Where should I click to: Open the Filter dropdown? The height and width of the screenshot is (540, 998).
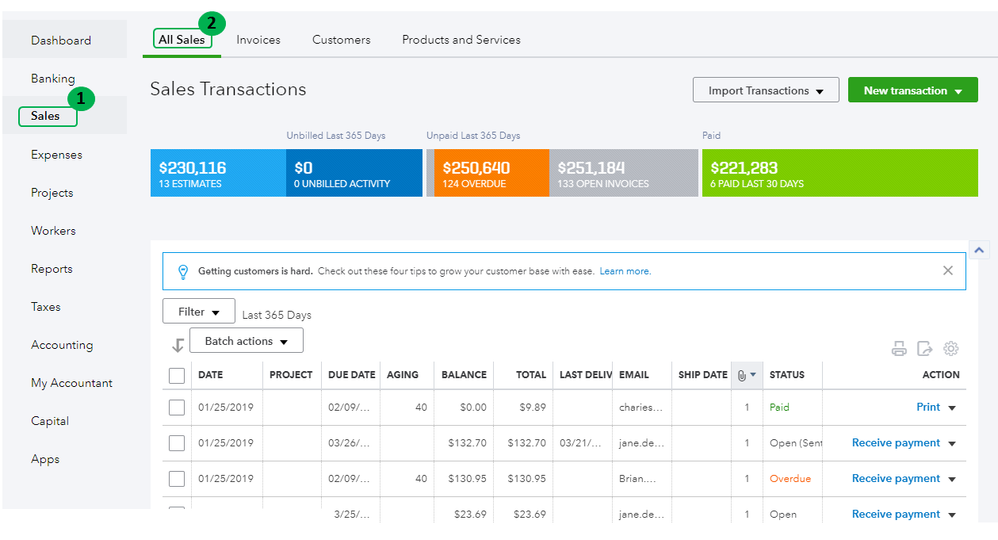pos(199,312)
